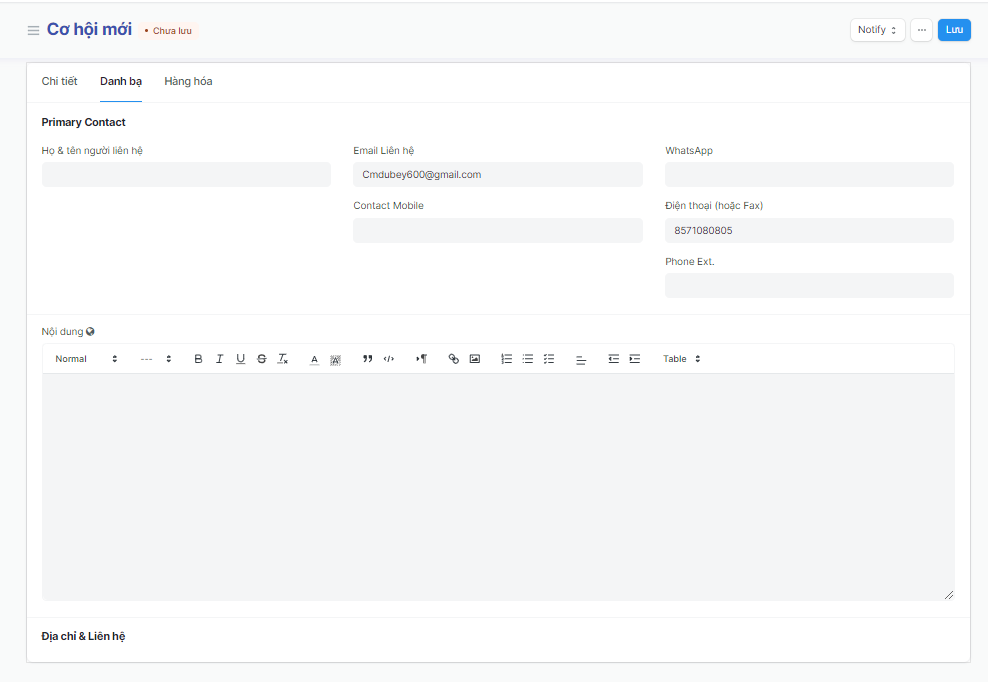Toggle right-to-left text direction
This screenshot has width=988, height=682.
coord(421,359)
